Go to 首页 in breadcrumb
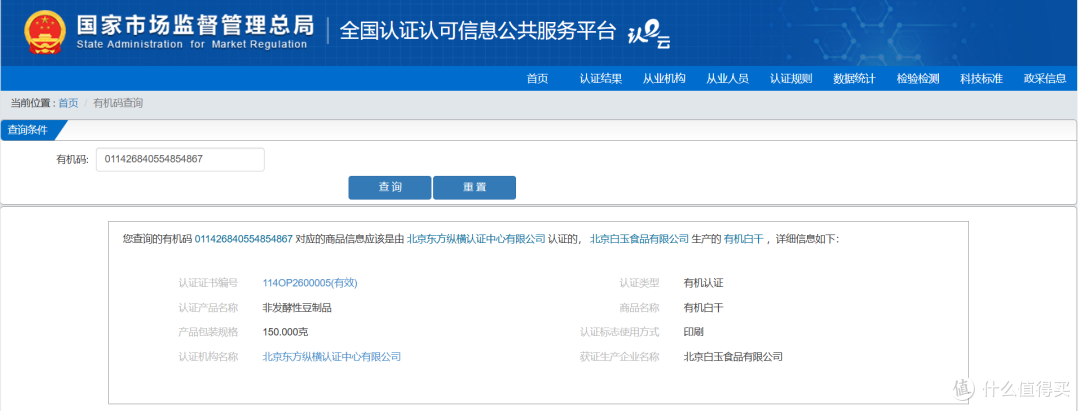The height and width of the screenshot is (411, 1080). click(68, 103)
